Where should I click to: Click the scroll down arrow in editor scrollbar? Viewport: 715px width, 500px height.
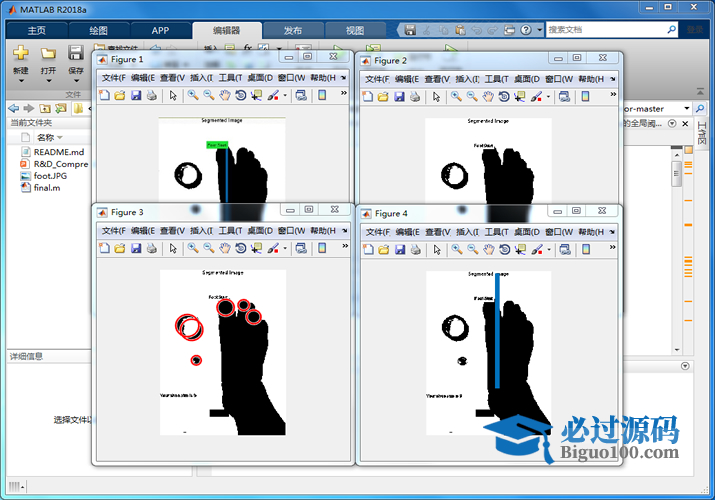[x=677, y=350]
